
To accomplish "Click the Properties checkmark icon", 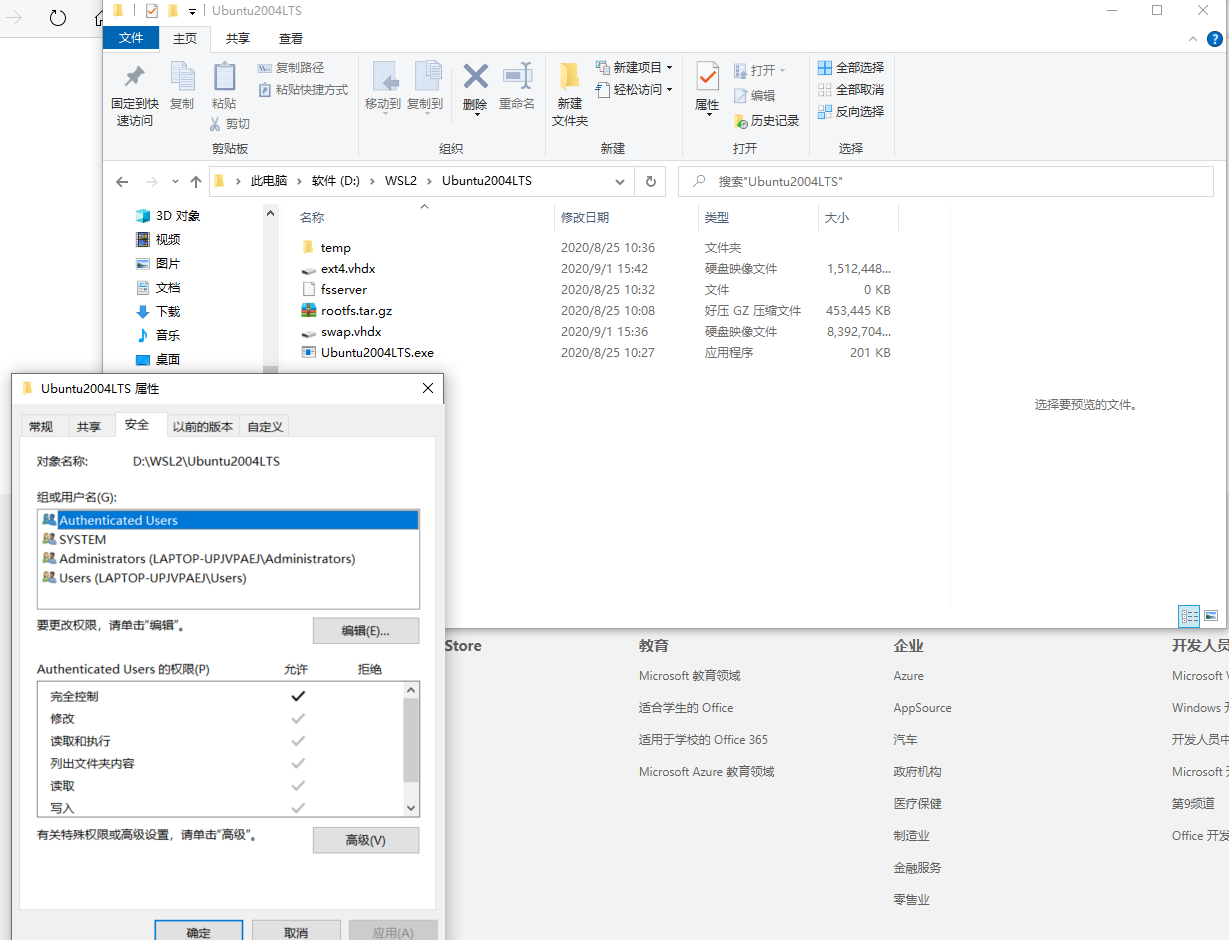I will pos(707,88).
